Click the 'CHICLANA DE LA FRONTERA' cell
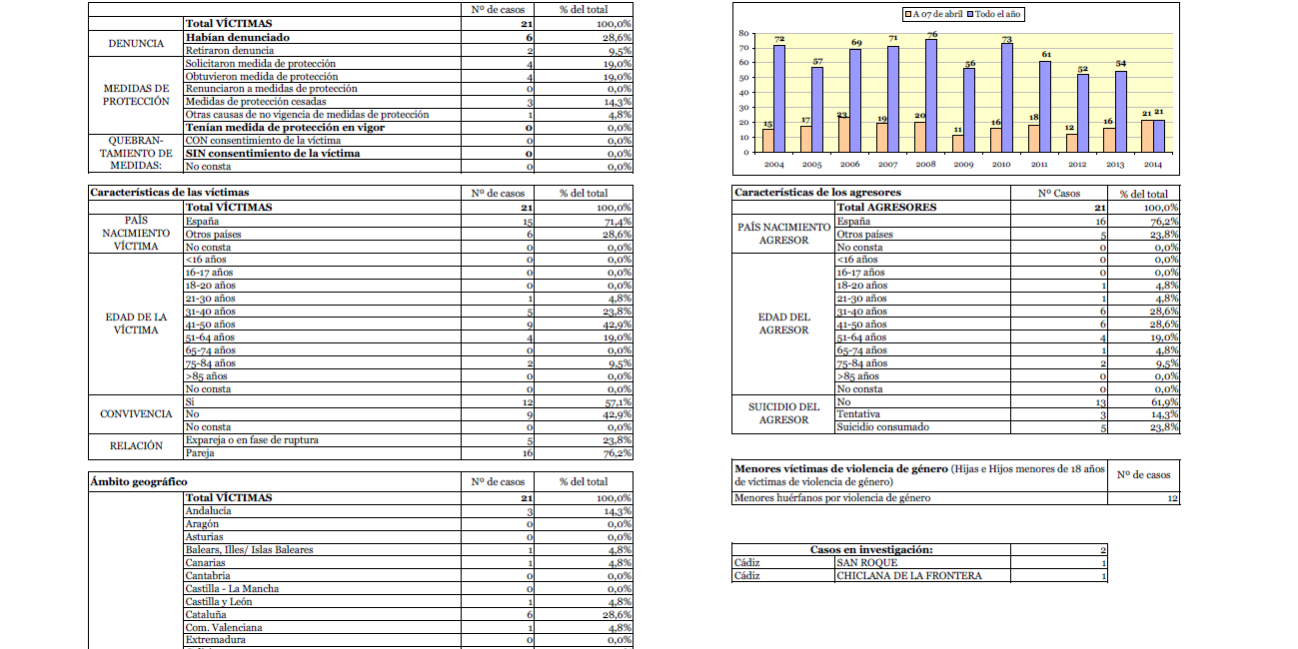Screen dimensions: 1298x649 pyautogui.click(x=922, y=576)
